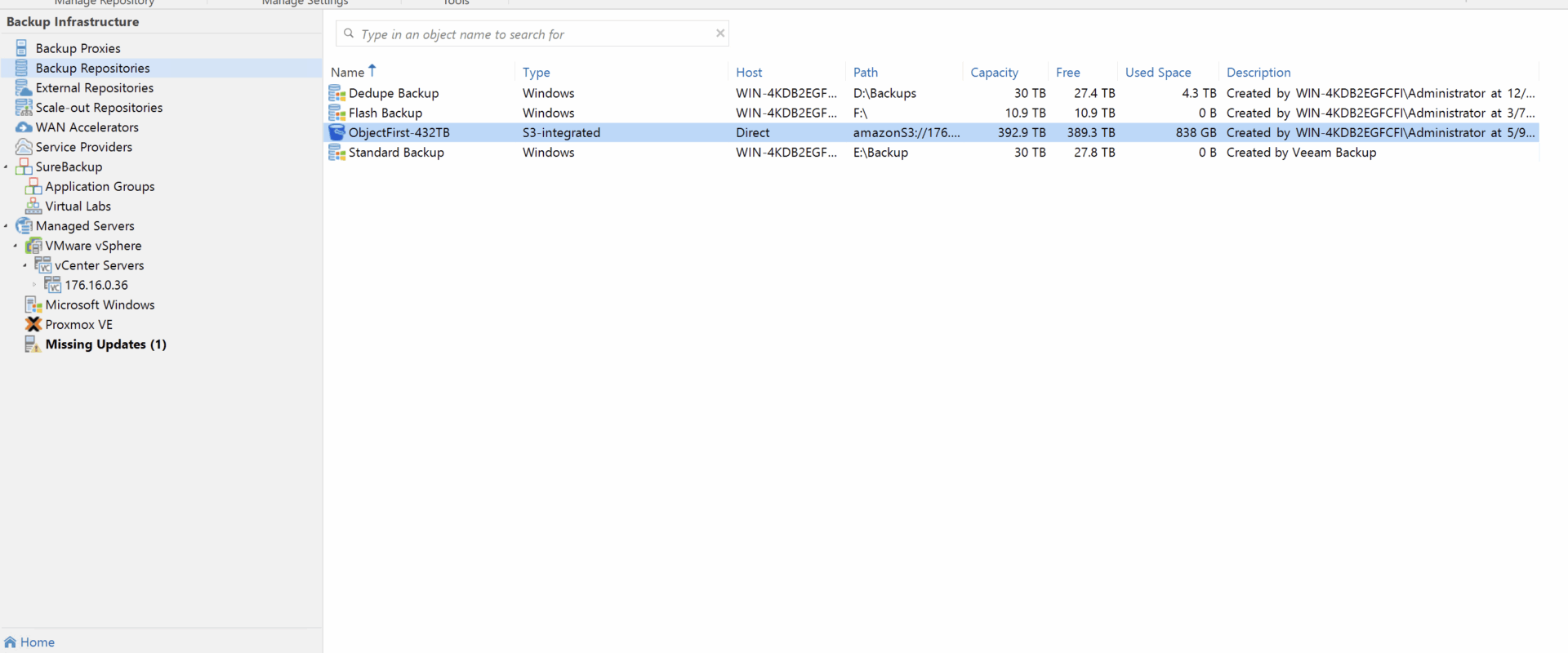Click Microsoft Windows server icon

coord(33,304)
